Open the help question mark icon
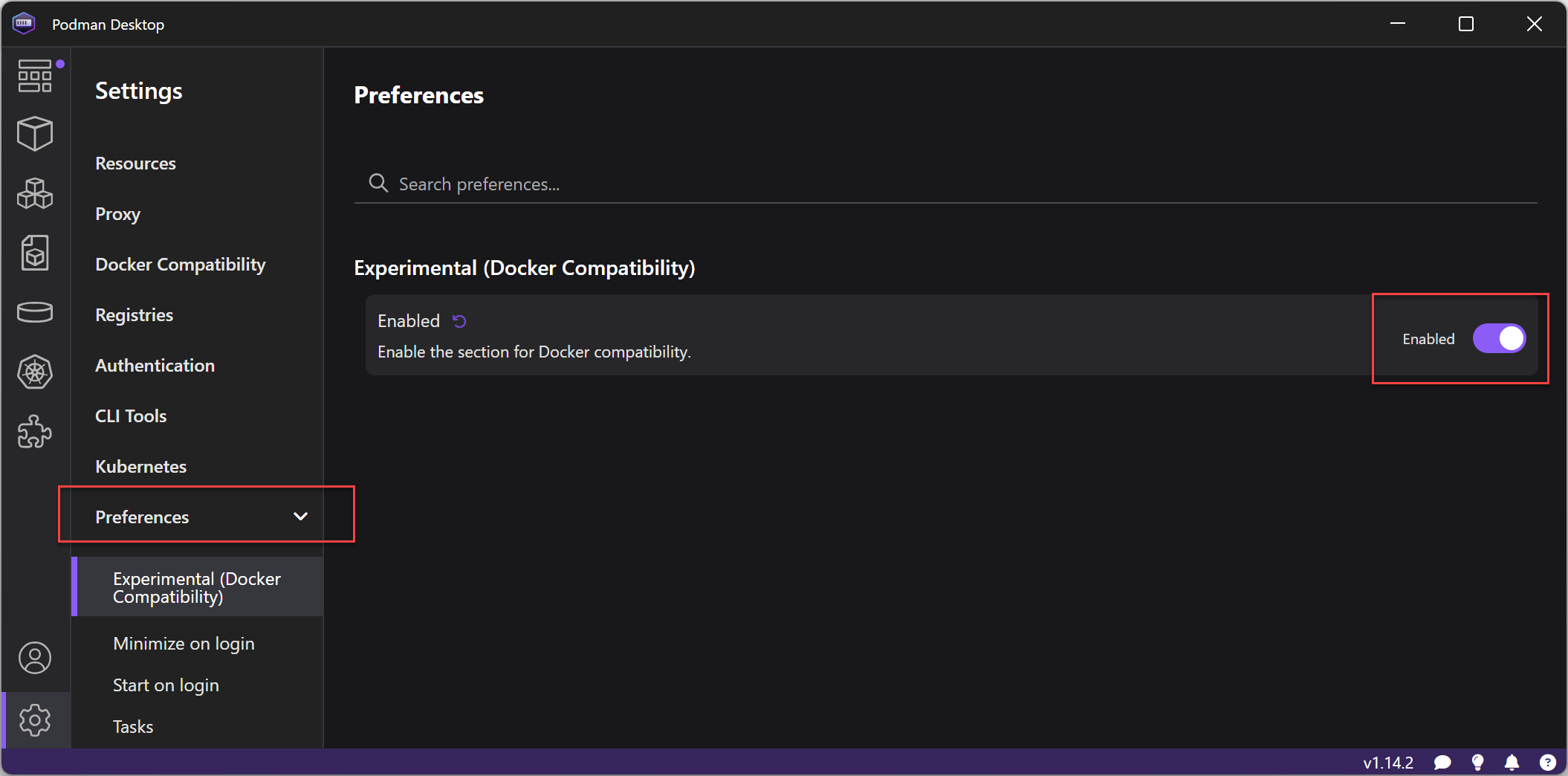 click(x=1547, y=763)
